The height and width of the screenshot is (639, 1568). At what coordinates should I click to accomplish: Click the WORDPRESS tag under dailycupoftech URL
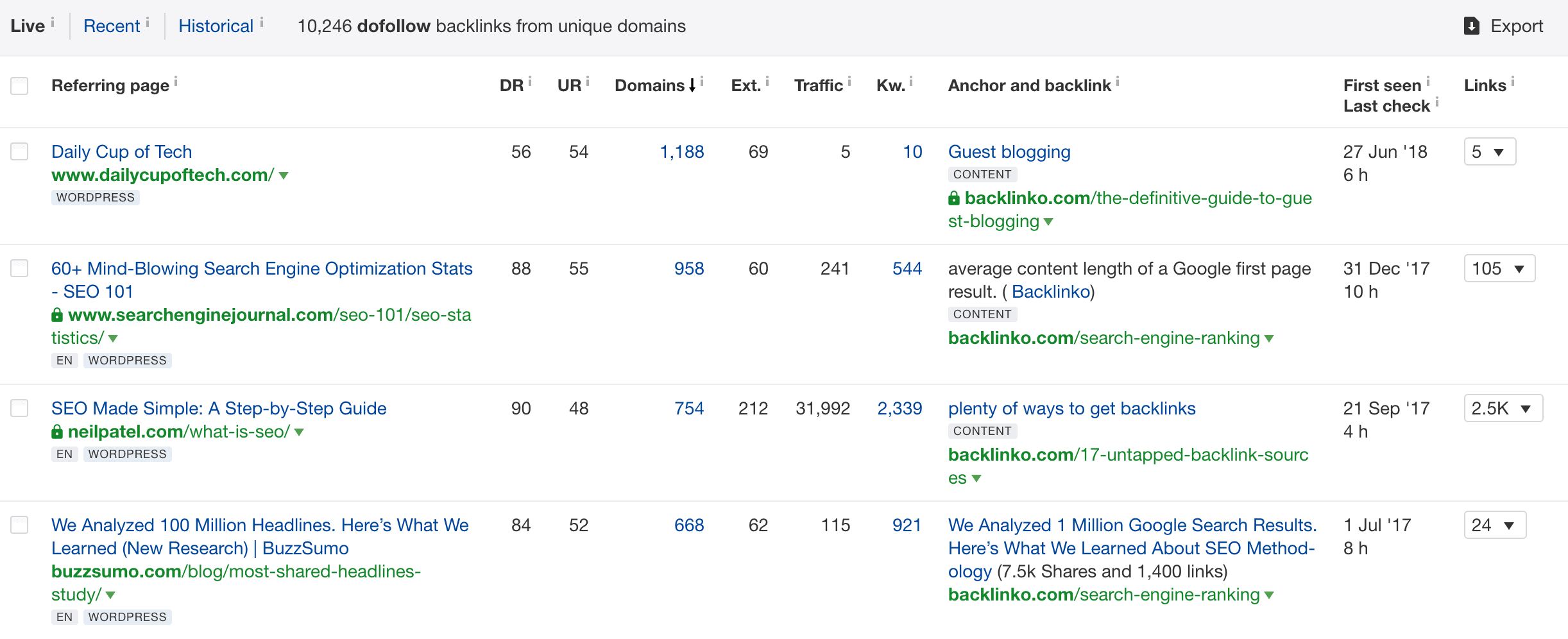pos(96,198)
